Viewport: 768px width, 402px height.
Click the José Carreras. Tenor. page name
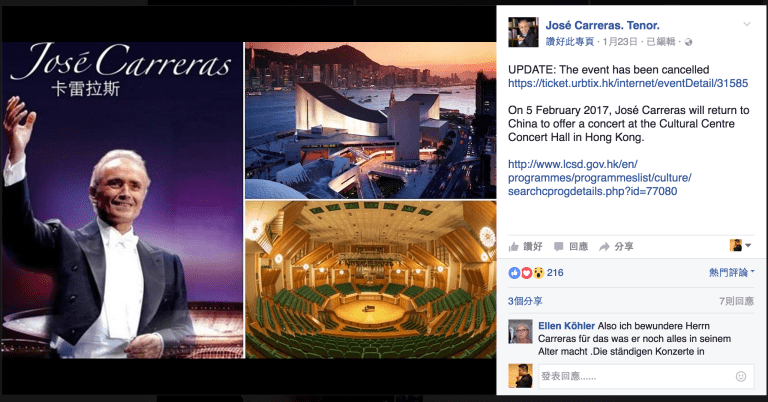pyautogui.click(x=602, y=25)
